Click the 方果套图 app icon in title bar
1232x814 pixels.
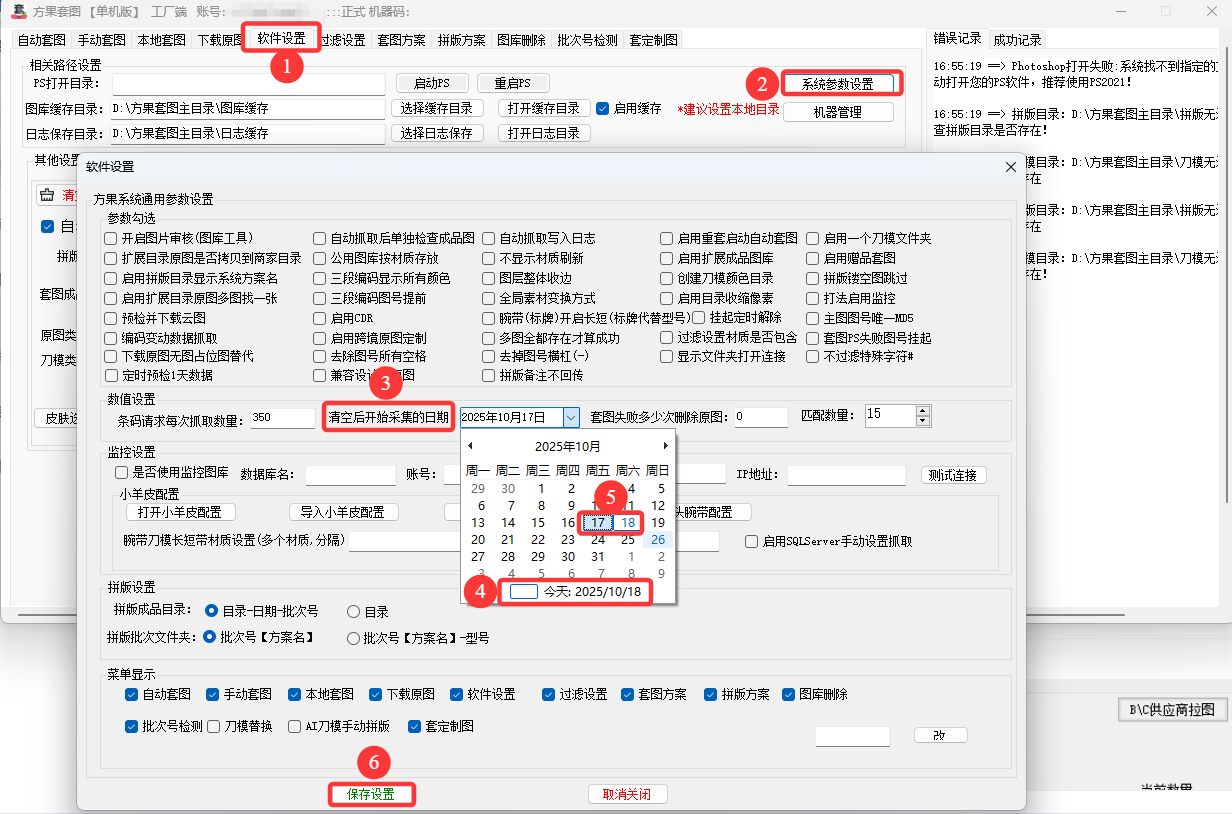17,11
